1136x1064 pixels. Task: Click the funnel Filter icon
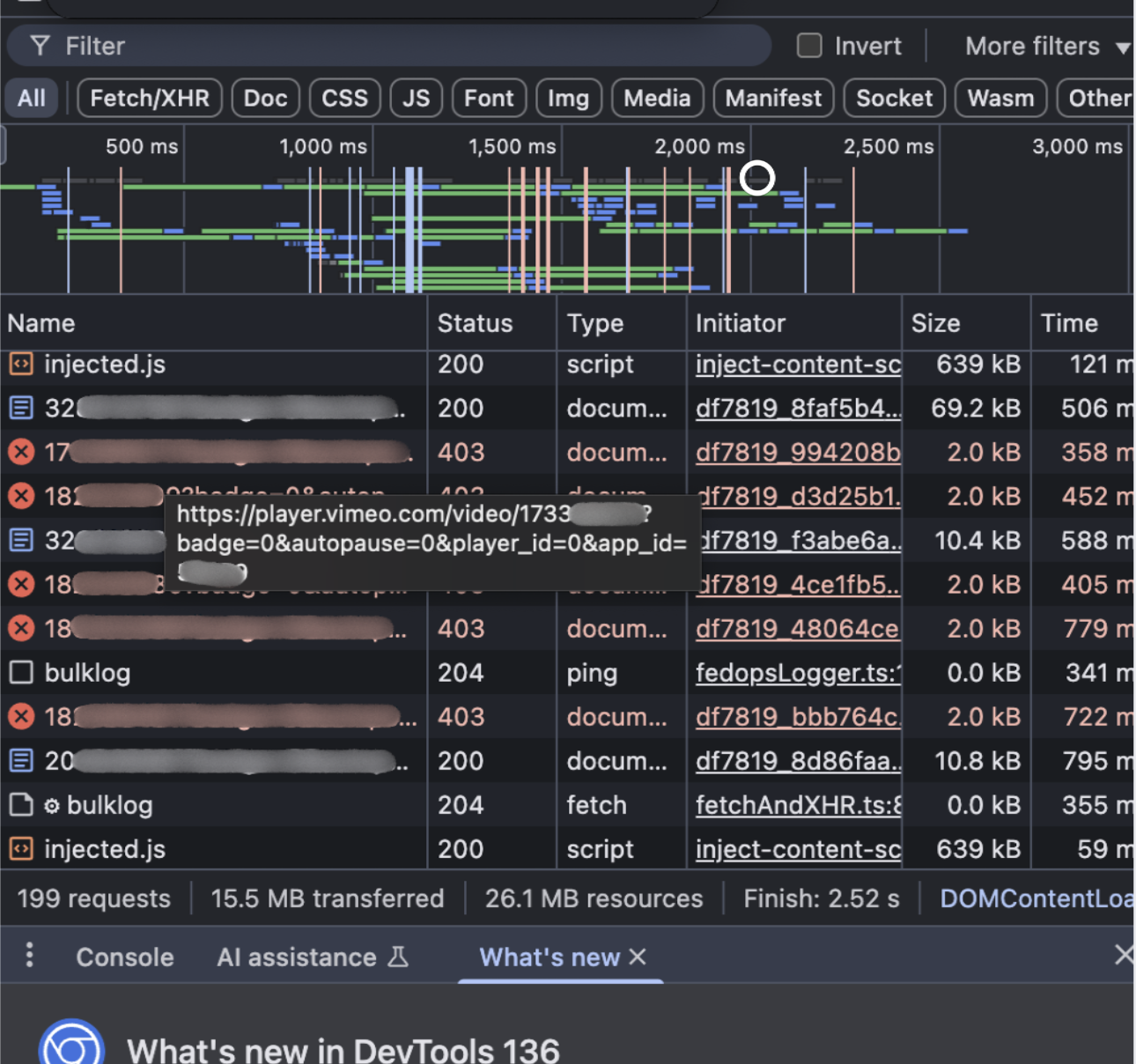[40, 46]
